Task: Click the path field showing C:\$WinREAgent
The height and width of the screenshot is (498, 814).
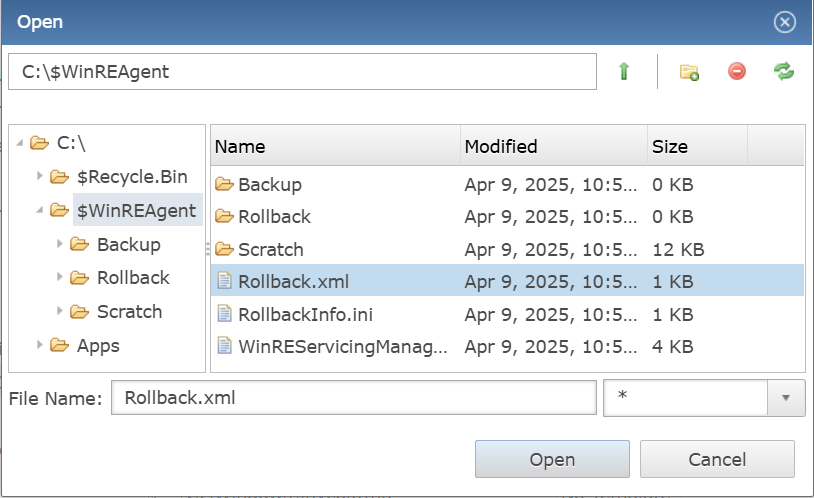Action: [302, 72]
